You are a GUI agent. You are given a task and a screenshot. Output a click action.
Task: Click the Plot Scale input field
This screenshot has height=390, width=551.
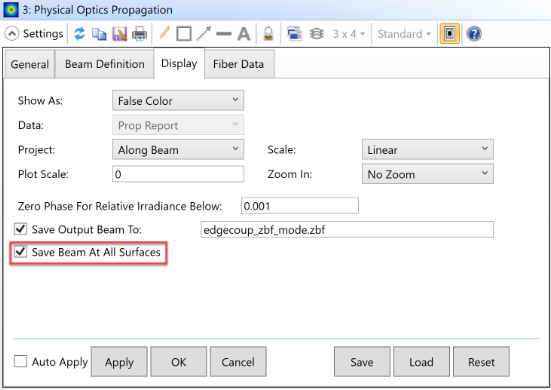click(178, 174)
